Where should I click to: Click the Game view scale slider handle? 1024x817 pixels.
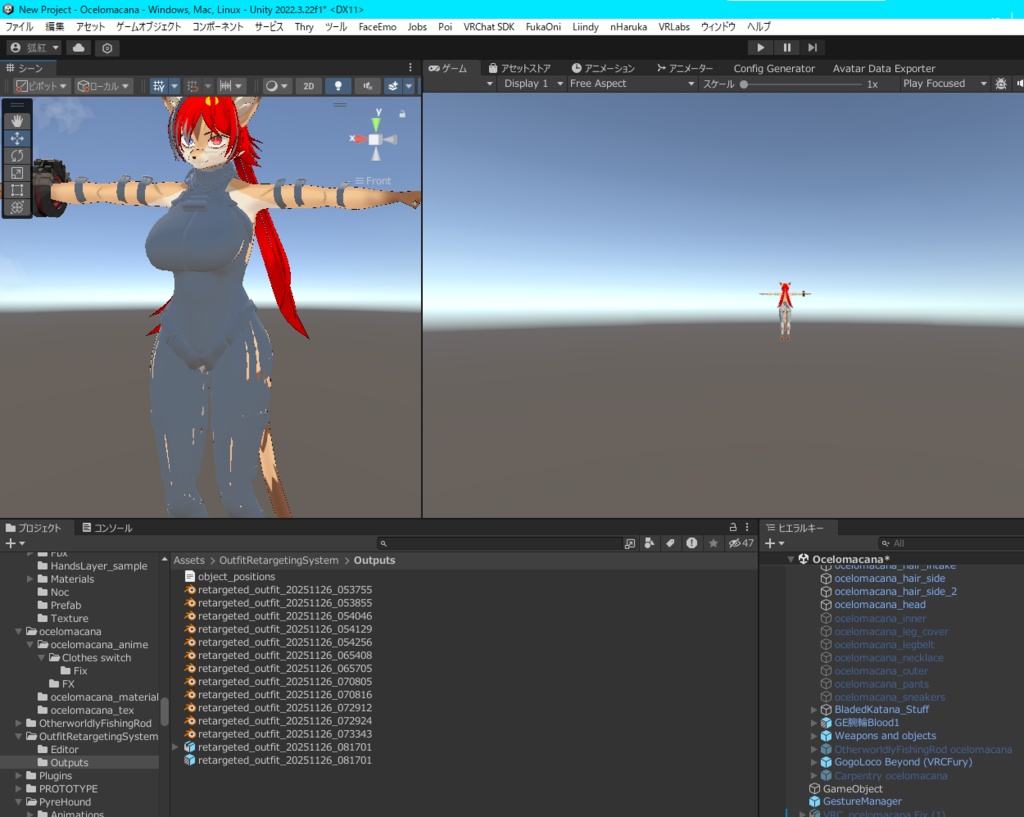tap(743, 84)
